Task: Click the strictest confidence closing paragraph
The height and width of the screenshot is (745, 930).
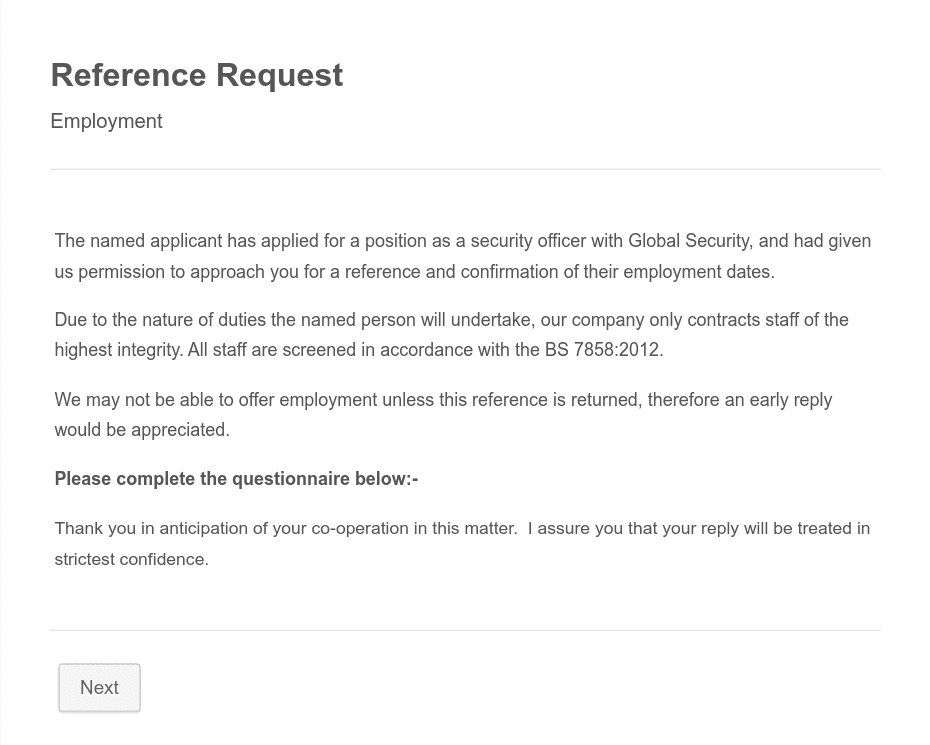Action: [462, 543]
